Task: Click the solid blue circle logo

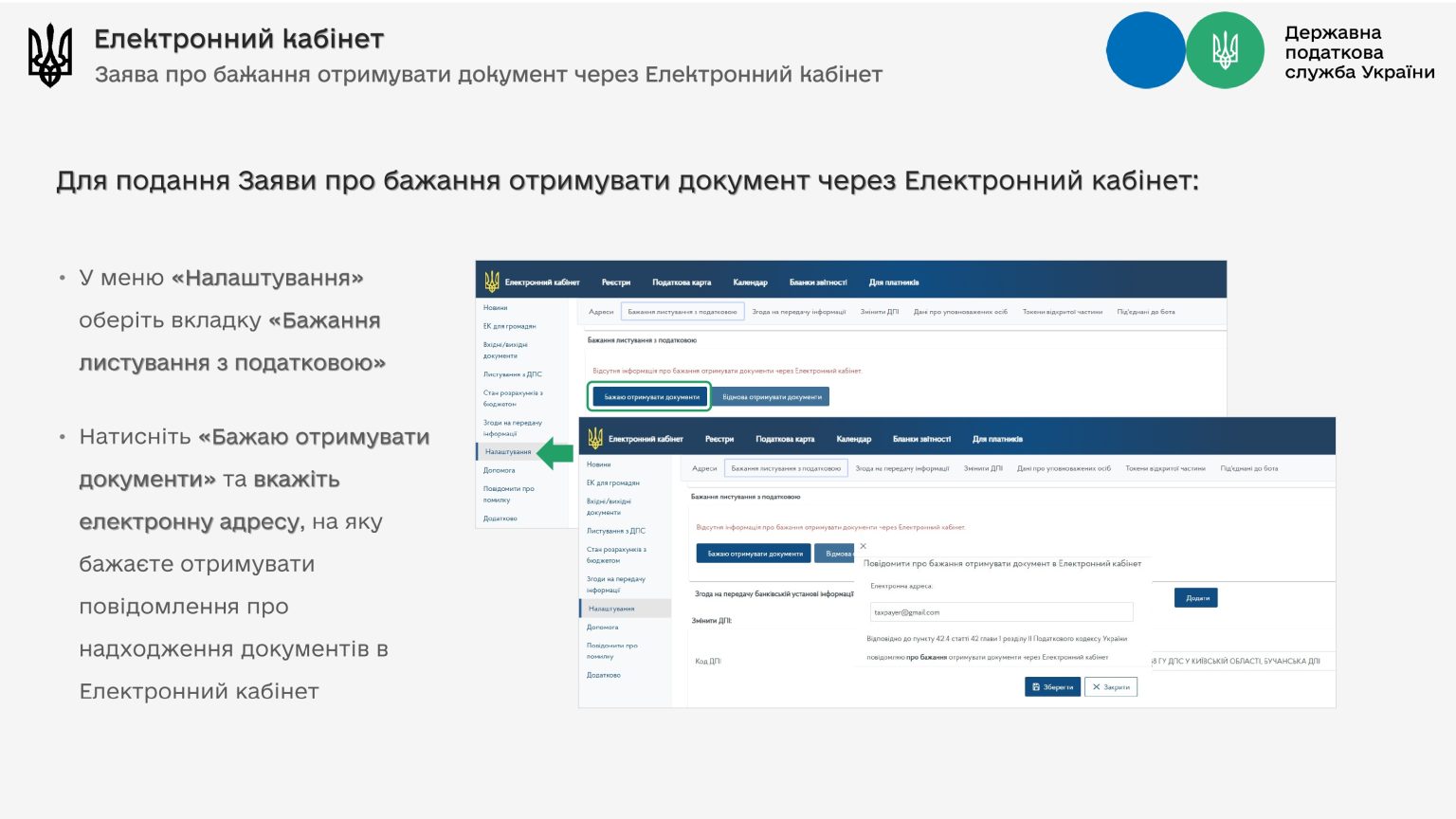Action: (1145, 50)
